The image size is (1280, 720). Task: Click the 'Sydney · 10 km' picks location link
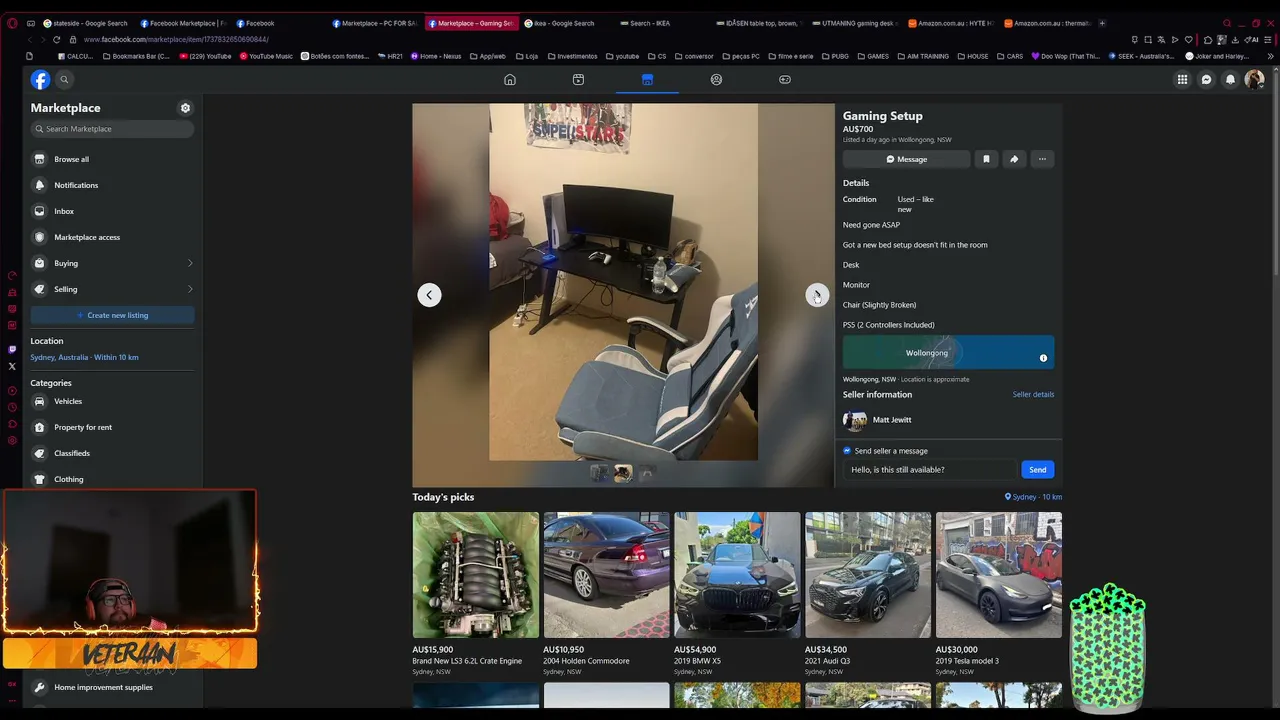1033,497
